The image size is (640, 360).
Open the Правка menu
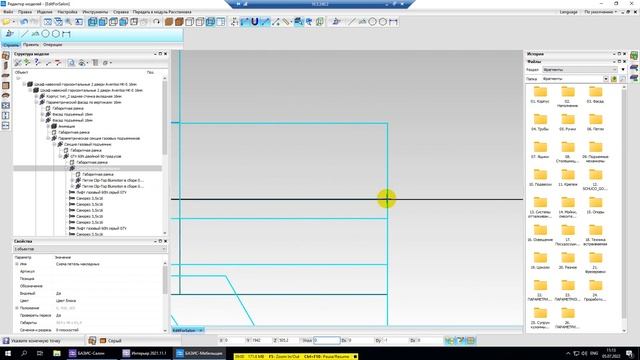point(25,12)
